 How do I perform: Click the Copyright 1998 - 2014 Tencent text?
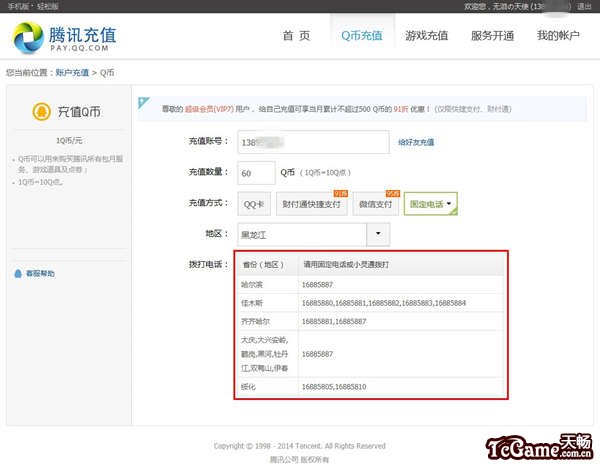pyautogui.click(x=300, y=446)
